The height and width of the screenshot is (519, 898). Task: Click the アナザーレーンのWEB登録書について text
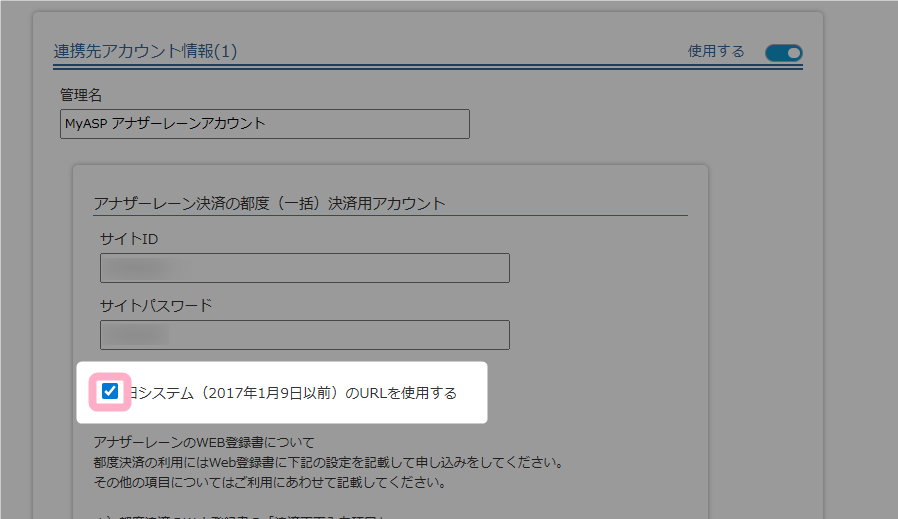pyautogui.click(x=204, y=442)
